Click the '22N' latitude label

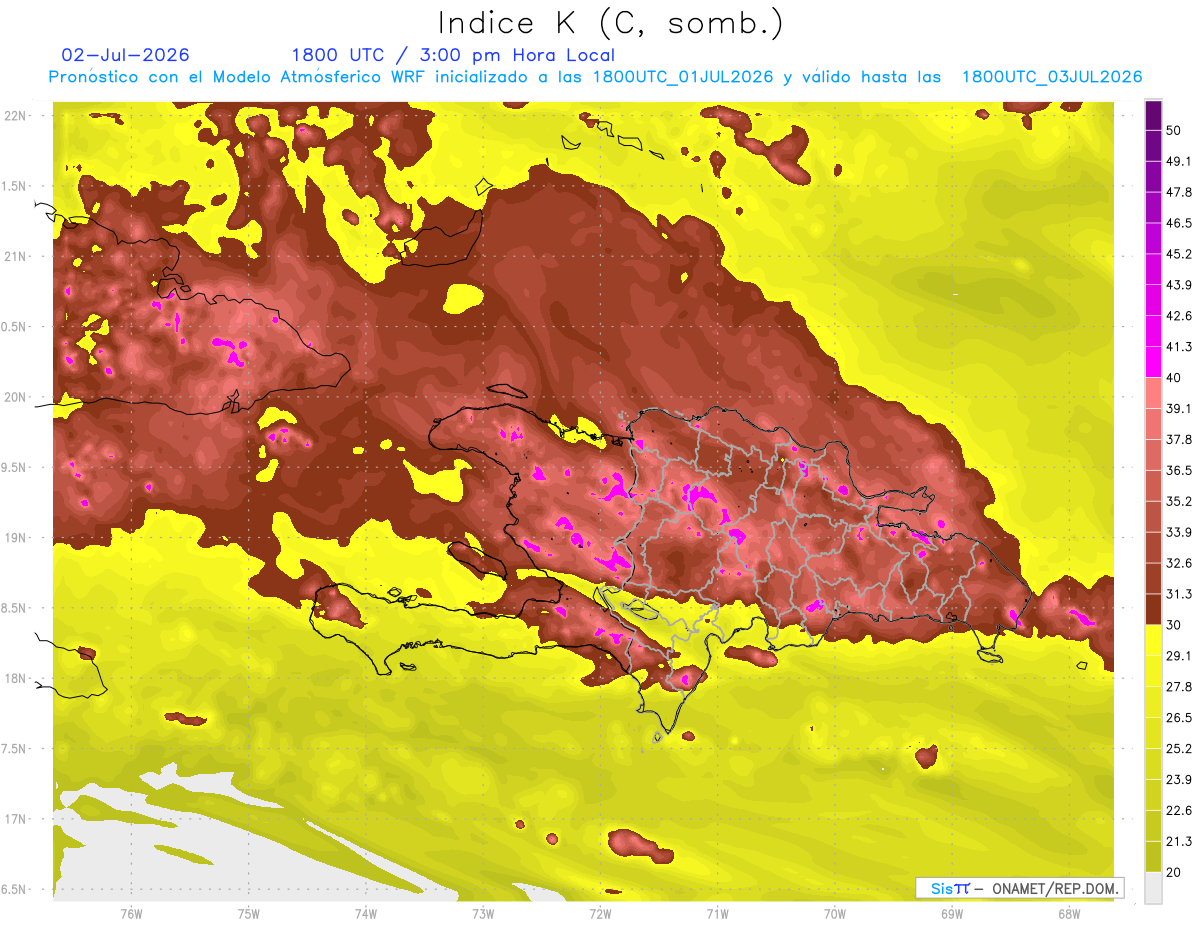pos(15,115)
